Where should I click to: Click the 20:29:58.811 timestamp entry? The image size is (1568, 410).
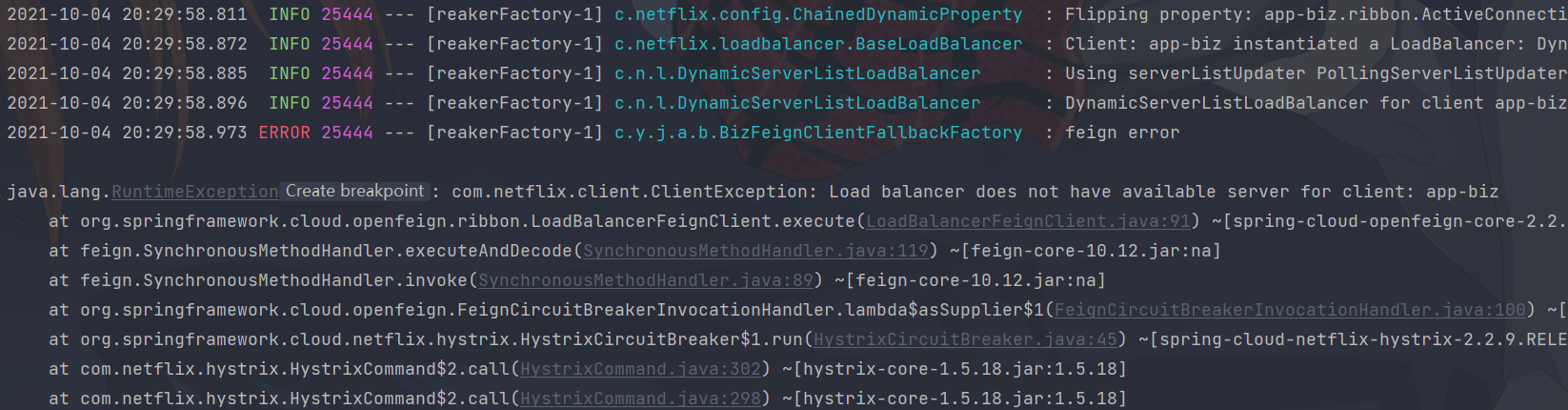coord(184,14)
